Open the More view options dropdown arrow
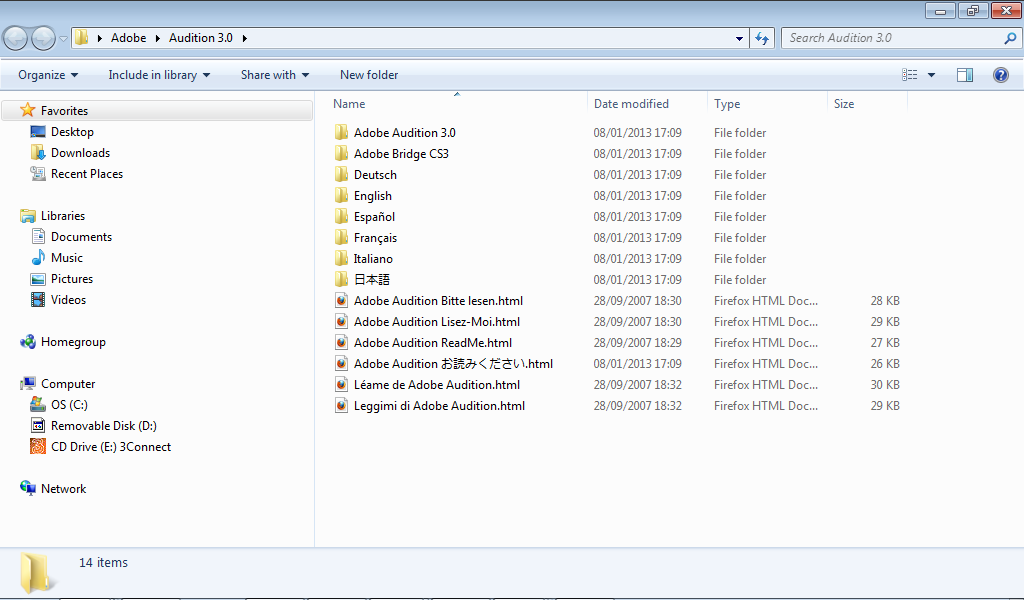 (932, 75)
